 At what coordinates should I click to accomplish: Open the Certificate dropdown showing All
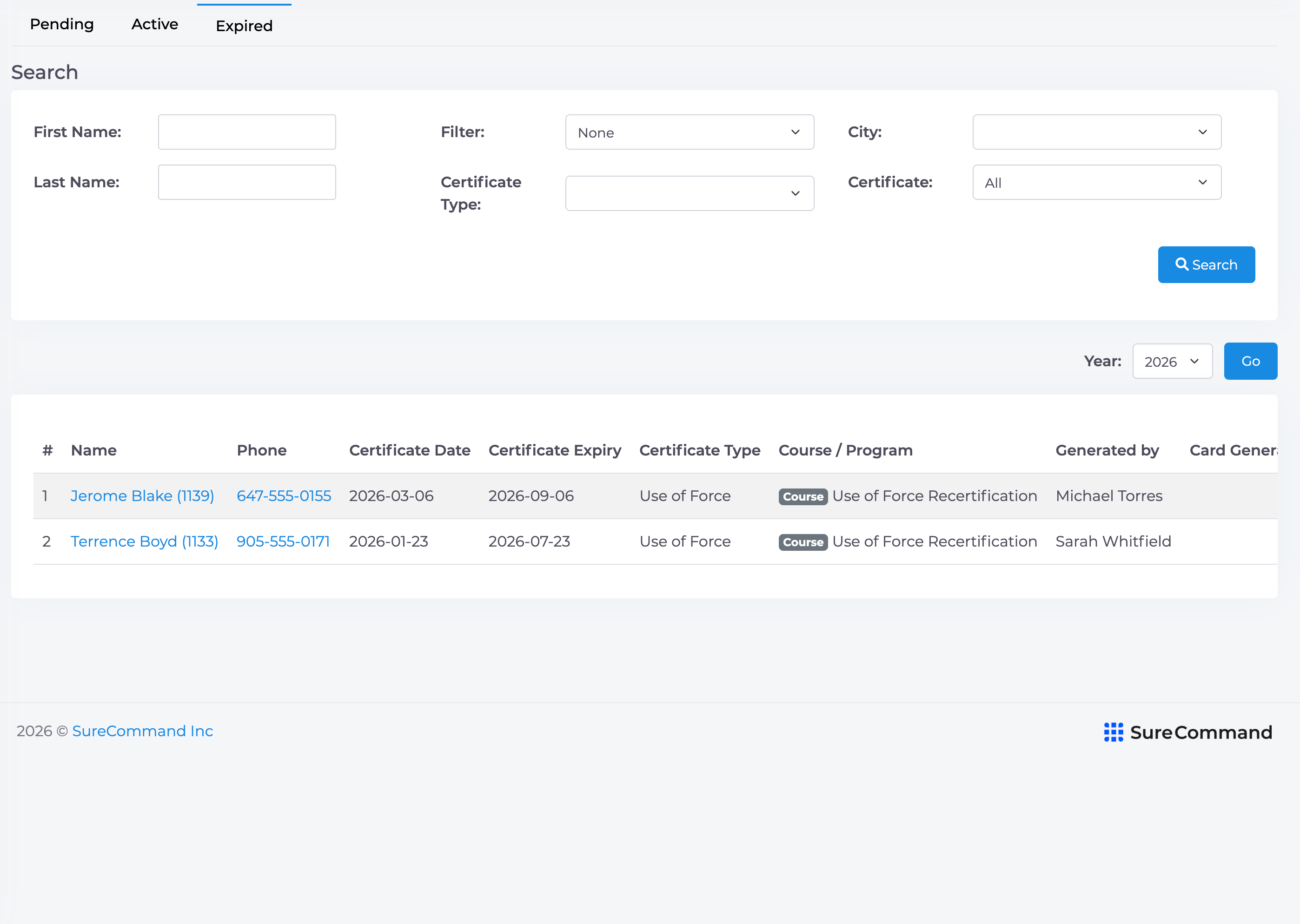pyautogui.click(x=1097, y=182)
